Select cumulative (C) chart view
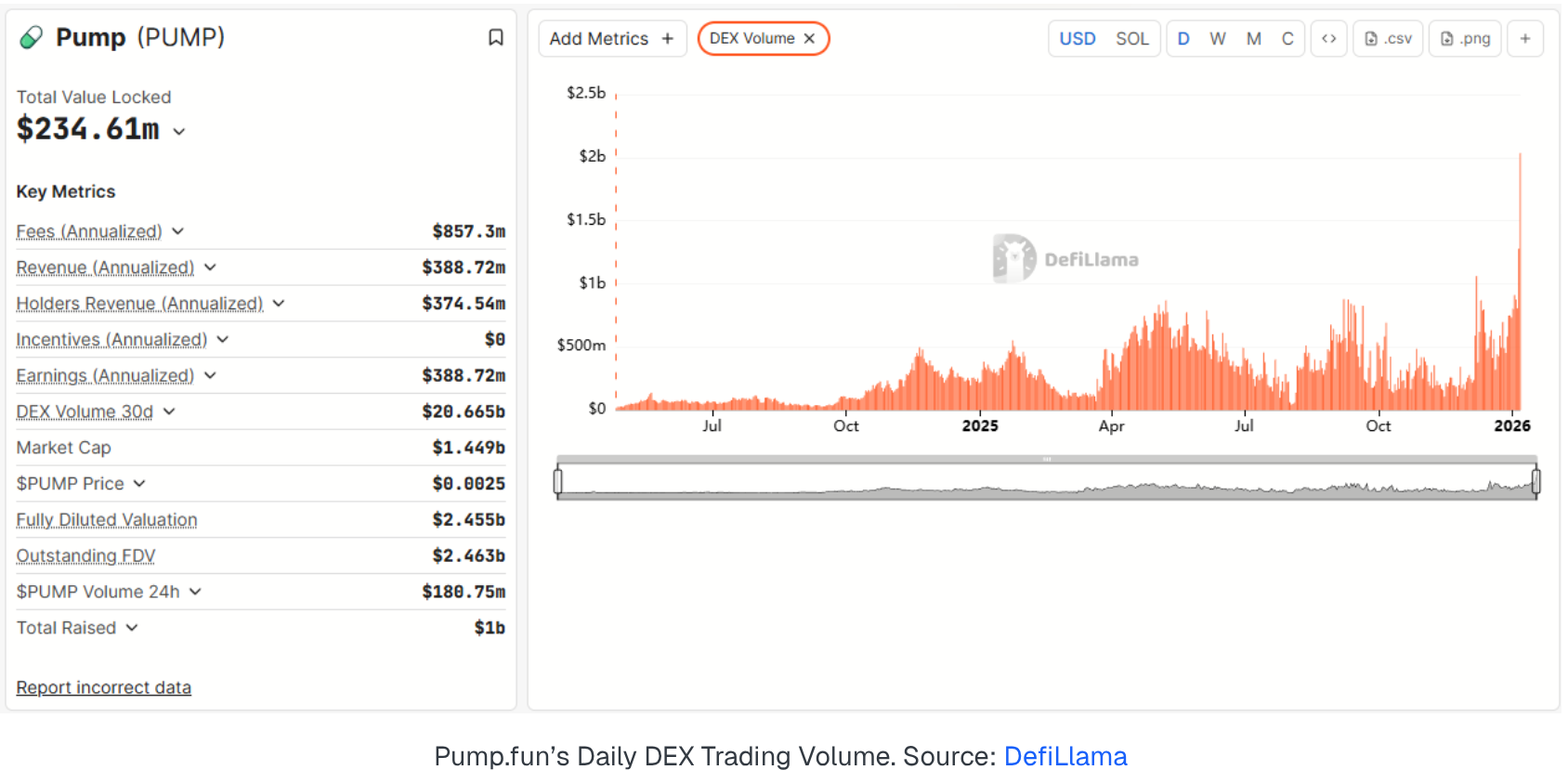This screenshot has height=770, width=1568. [1287, 39]
